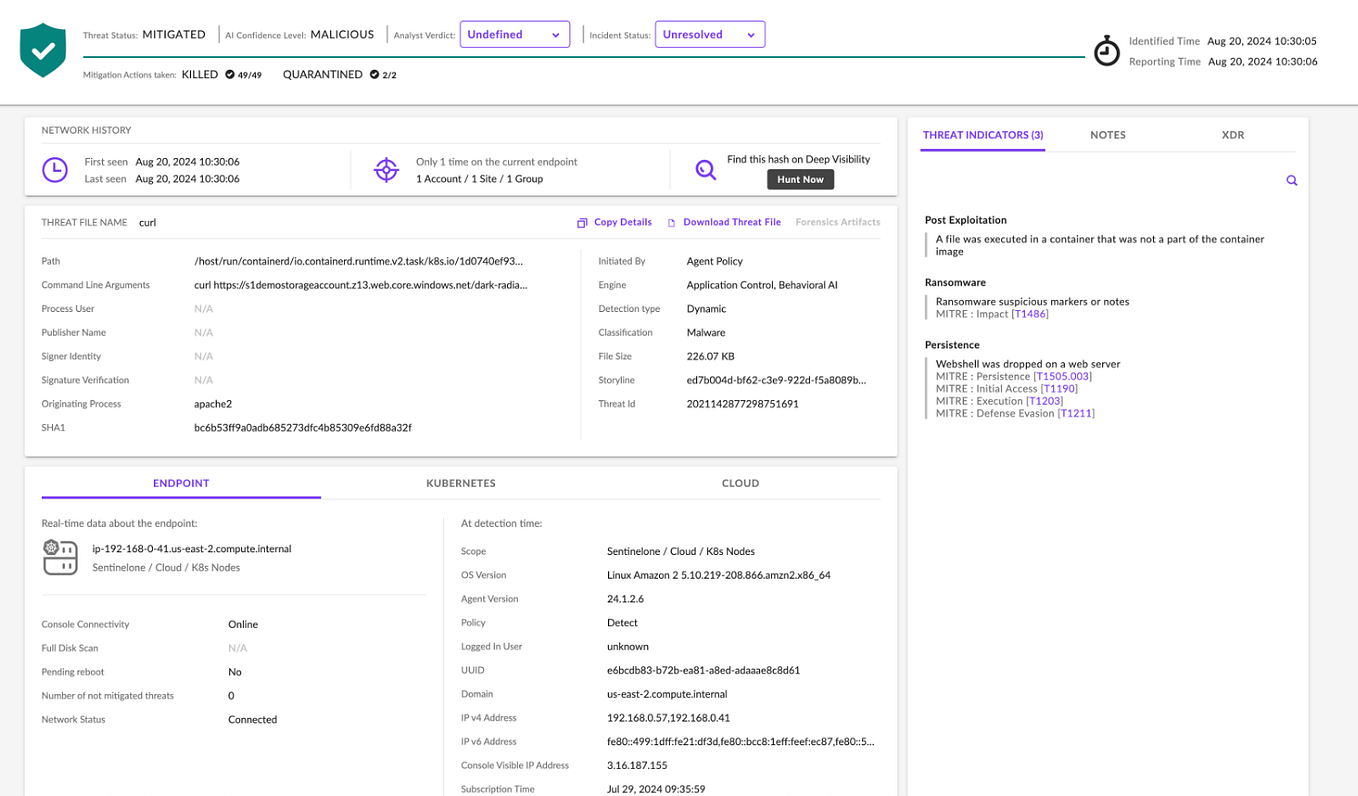This screenshot has width=1358, height=796.
Task: Click the SentinelOne shield checkmark logo
Action: tap(42, 48)
